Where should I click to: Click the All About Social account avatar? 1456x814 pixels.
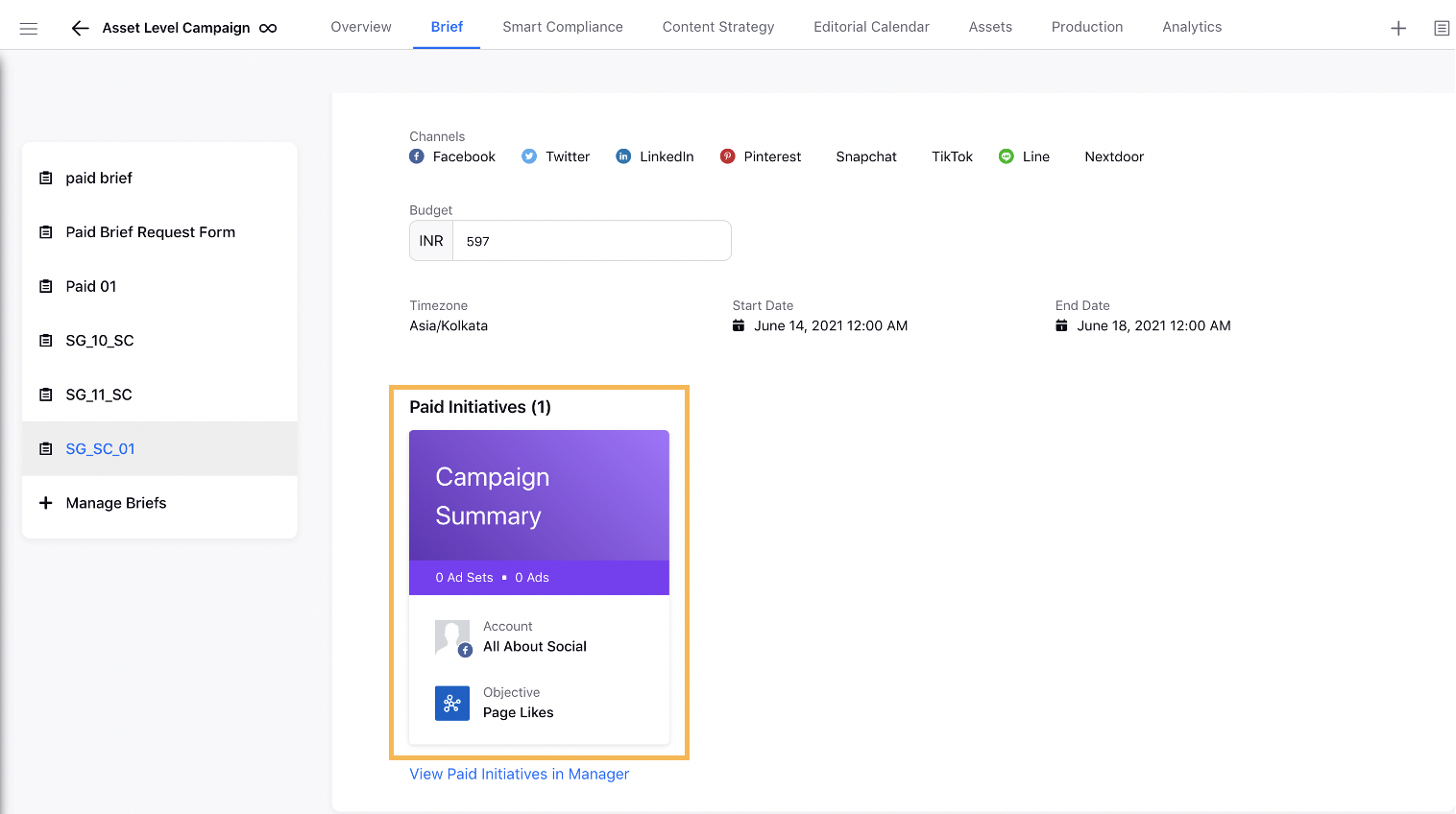(452, 637)
